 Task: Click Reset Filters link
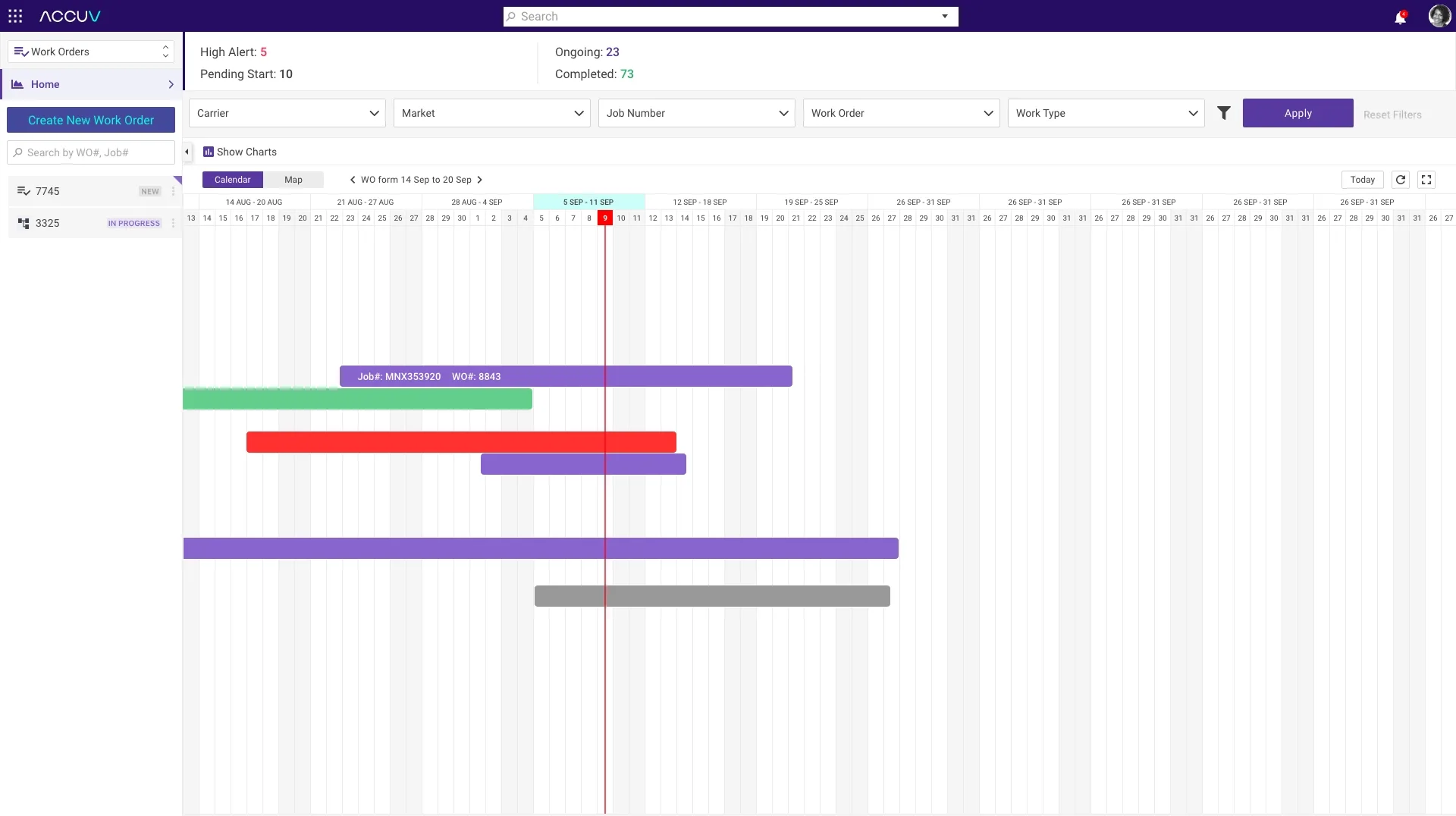point(1392,115)
